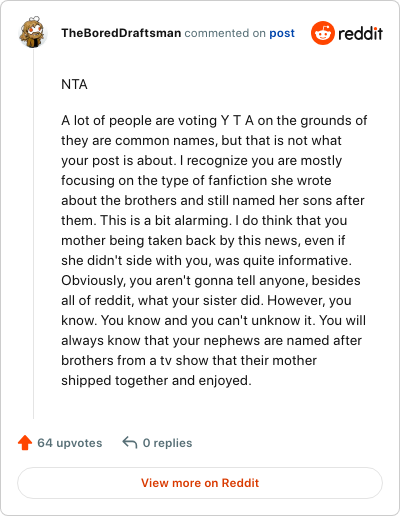
Task: Click the 'NTA' verdict text
Action: tap(74, 85)
